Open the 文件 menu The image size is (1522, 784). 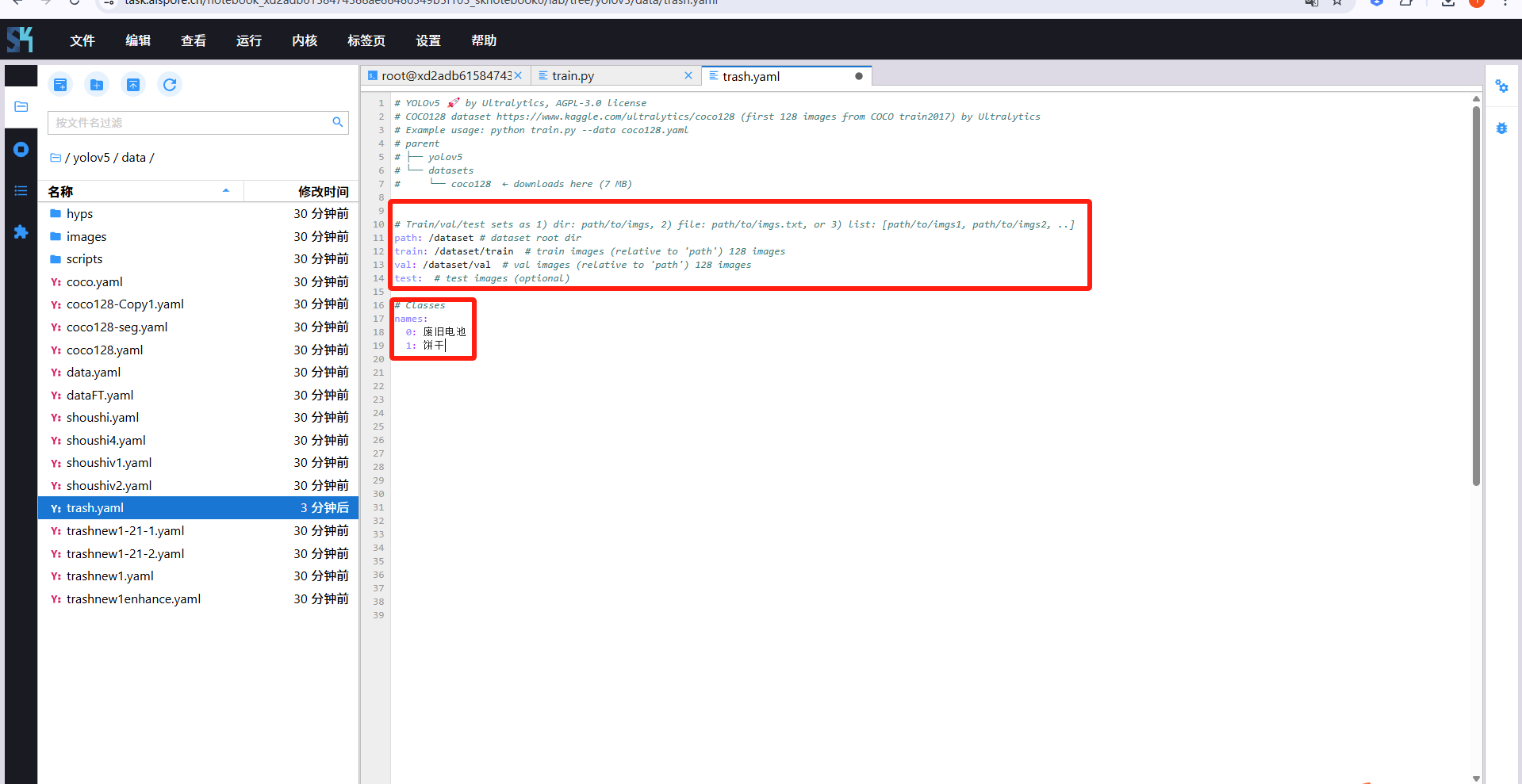point(82,40)
